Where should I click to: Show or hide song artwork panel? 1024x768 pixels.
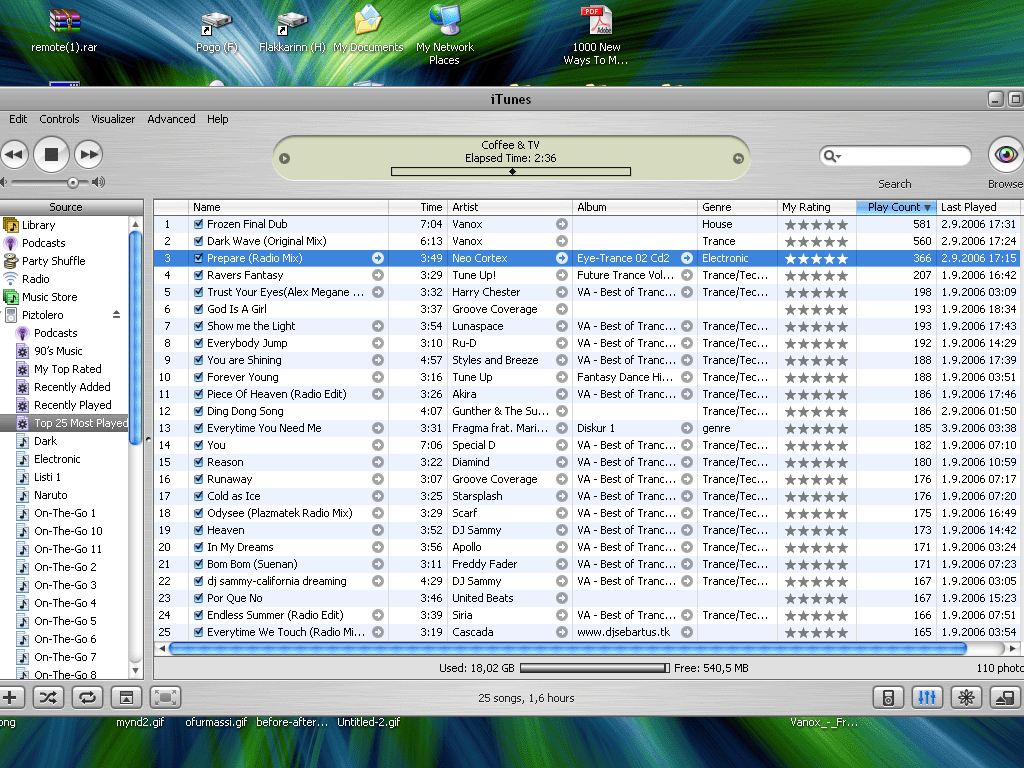pos(127,697)
